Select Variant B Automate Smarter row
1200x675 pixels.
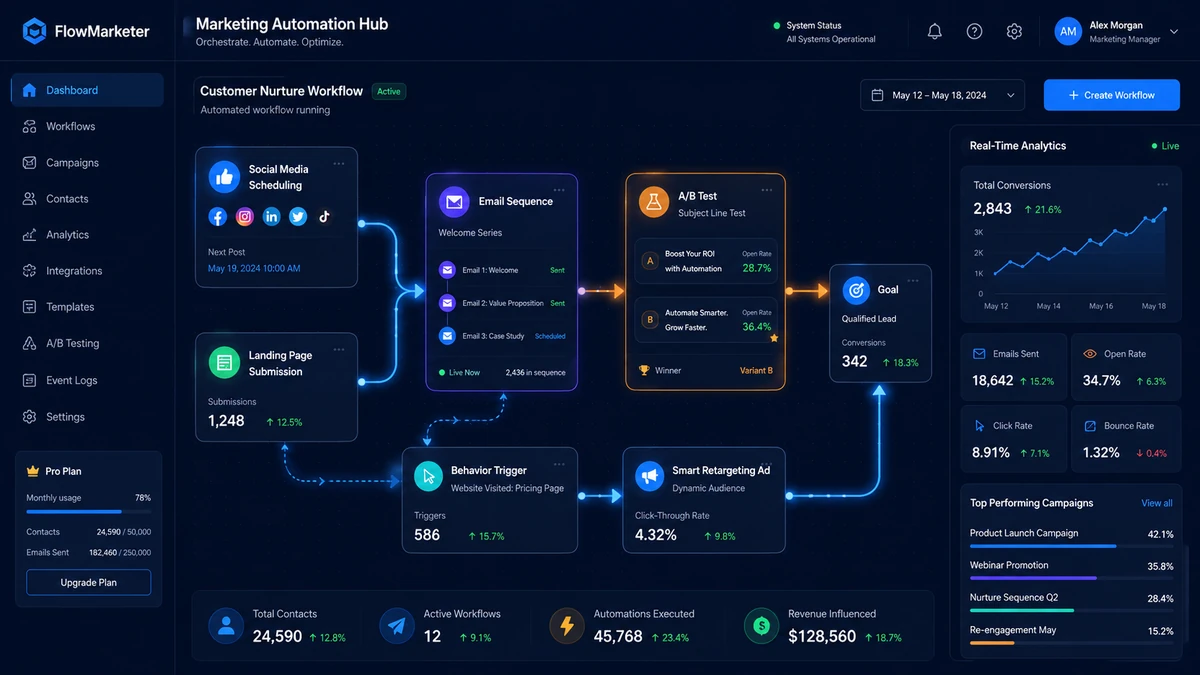pos(706,320)
